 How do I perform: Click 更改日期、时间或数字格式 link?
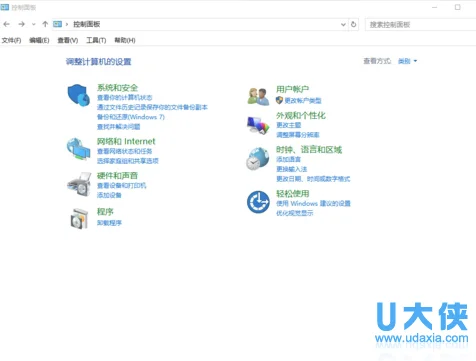(313, 179)
